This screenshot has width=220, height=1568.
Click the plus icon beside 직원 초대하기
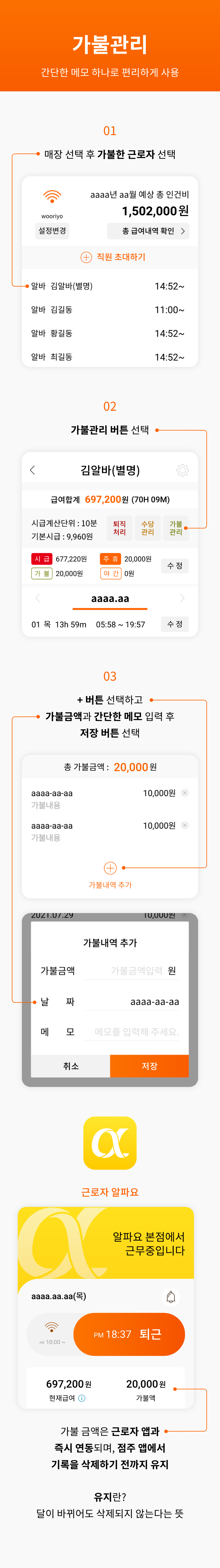click(86, 258)
